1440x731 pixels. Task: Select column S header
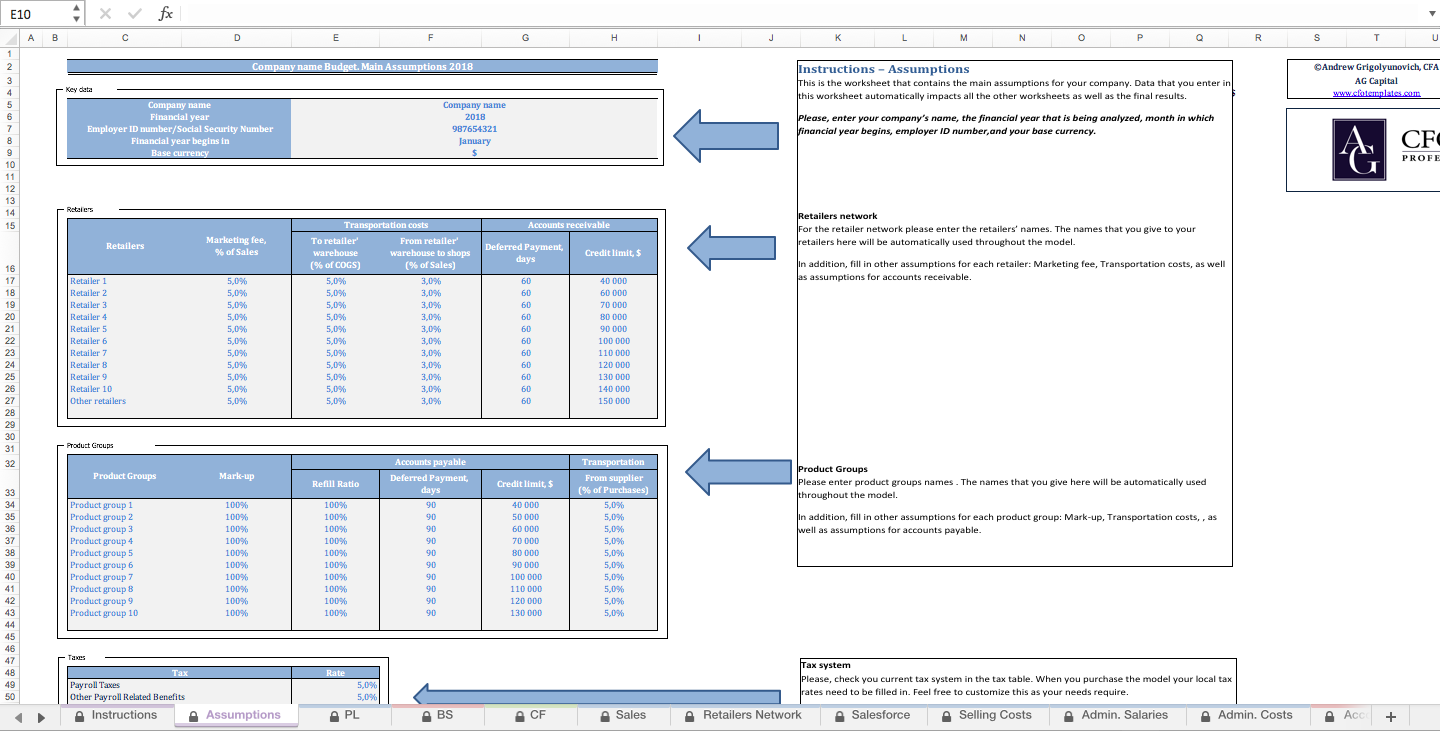click(x=1317, y=38)
